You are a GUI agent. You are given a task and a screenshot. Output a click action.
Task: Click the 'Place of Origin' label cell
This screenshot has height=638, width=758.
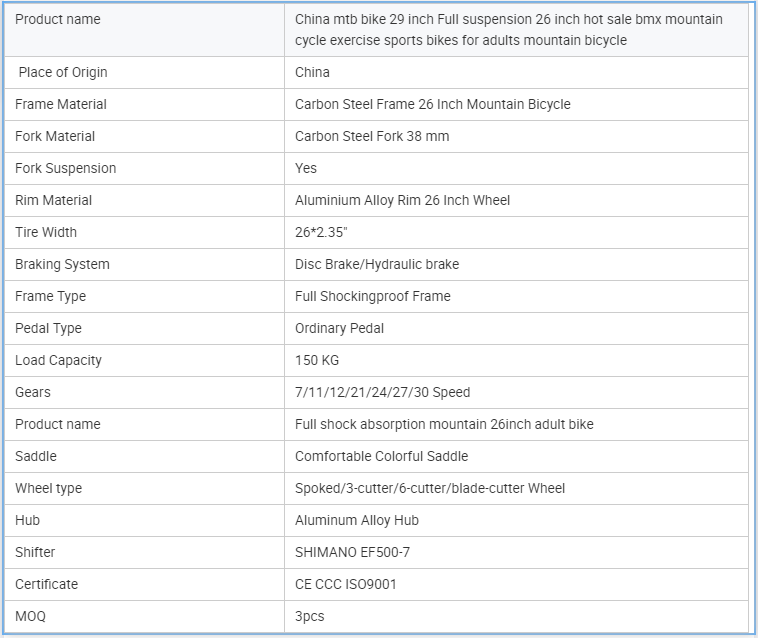[63, 72]
